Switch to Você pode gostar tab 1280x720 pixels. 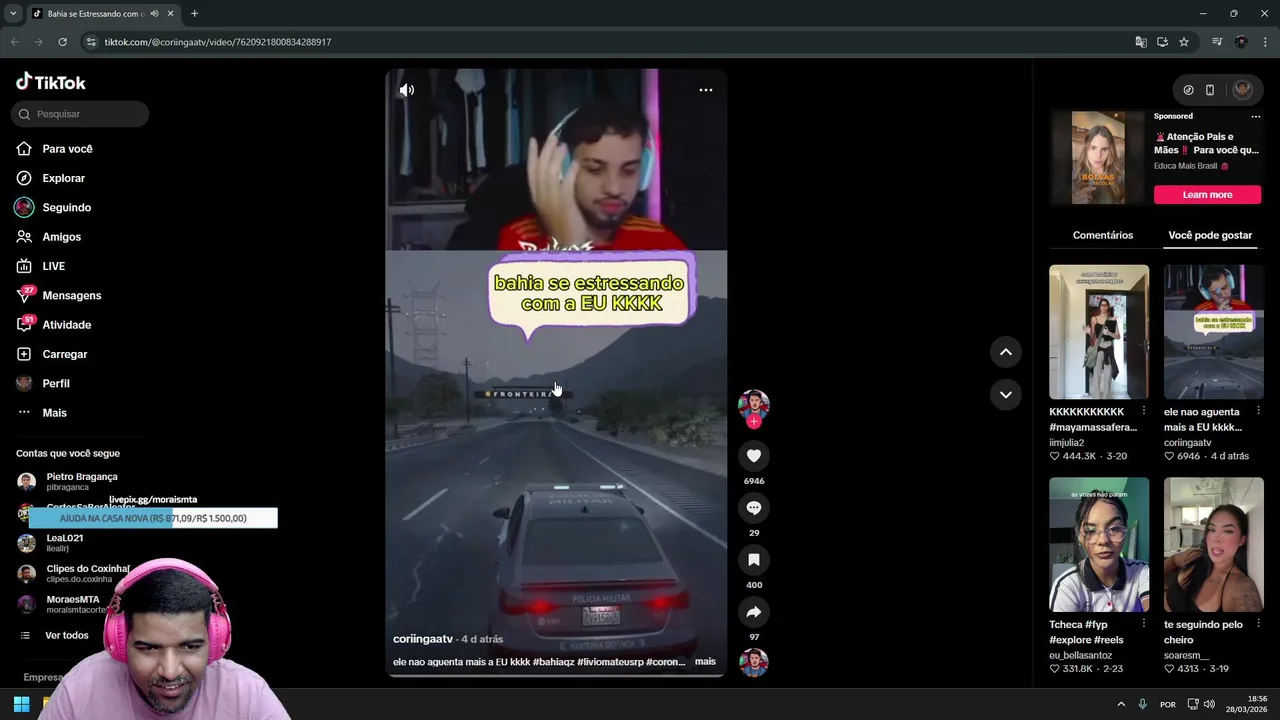click(x=1210, y=235)
